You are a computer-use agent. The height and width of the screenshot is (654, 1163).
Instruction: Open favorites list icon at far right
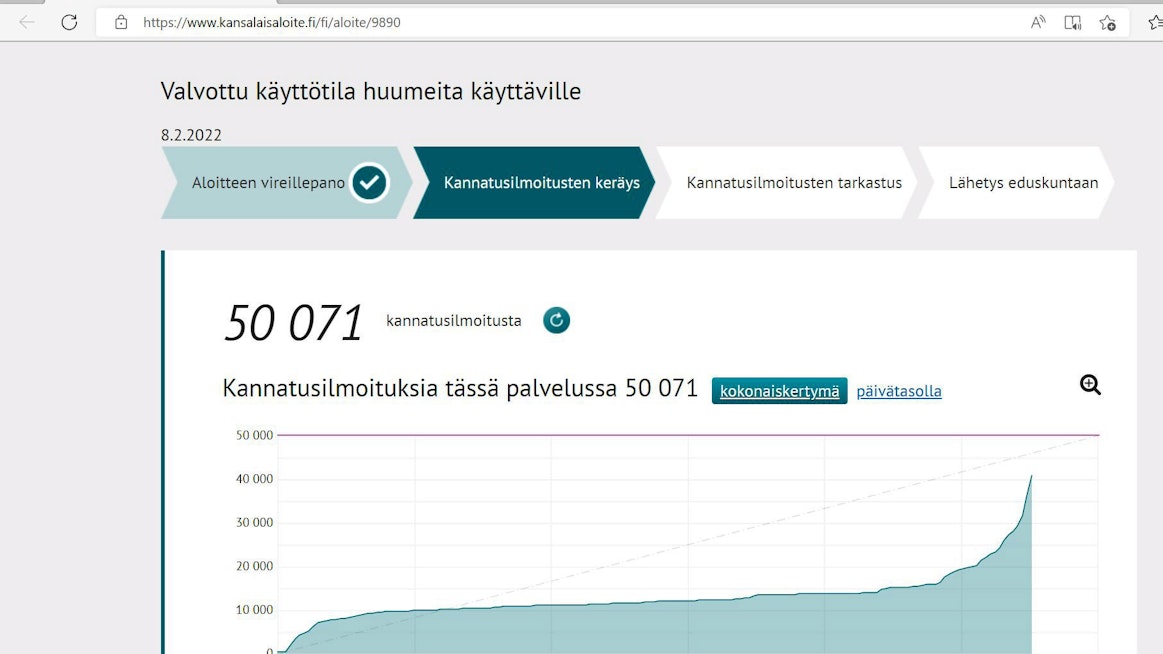(x=1155, y=23)
